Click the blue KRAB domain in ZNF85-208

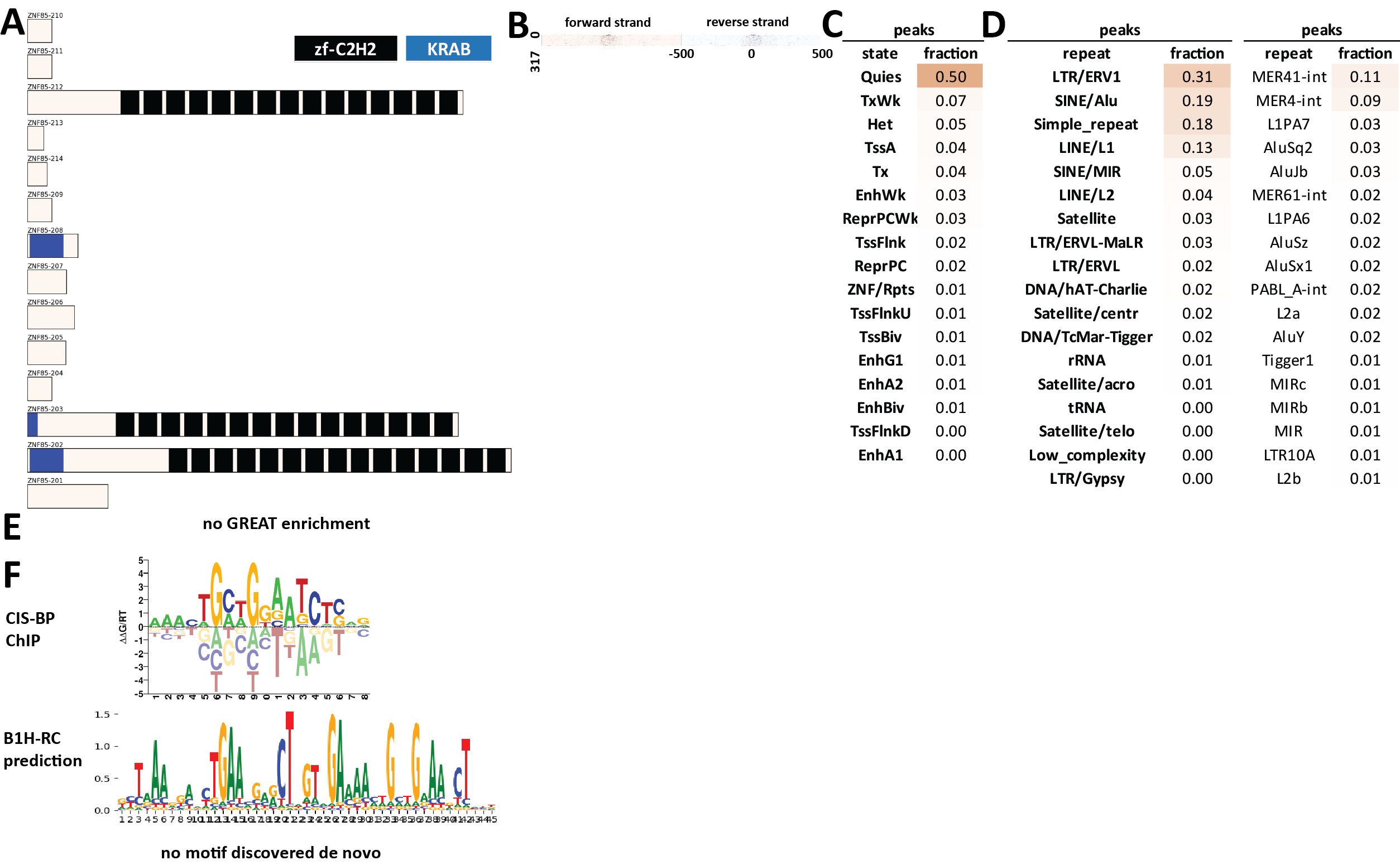[x=46, y=246]
